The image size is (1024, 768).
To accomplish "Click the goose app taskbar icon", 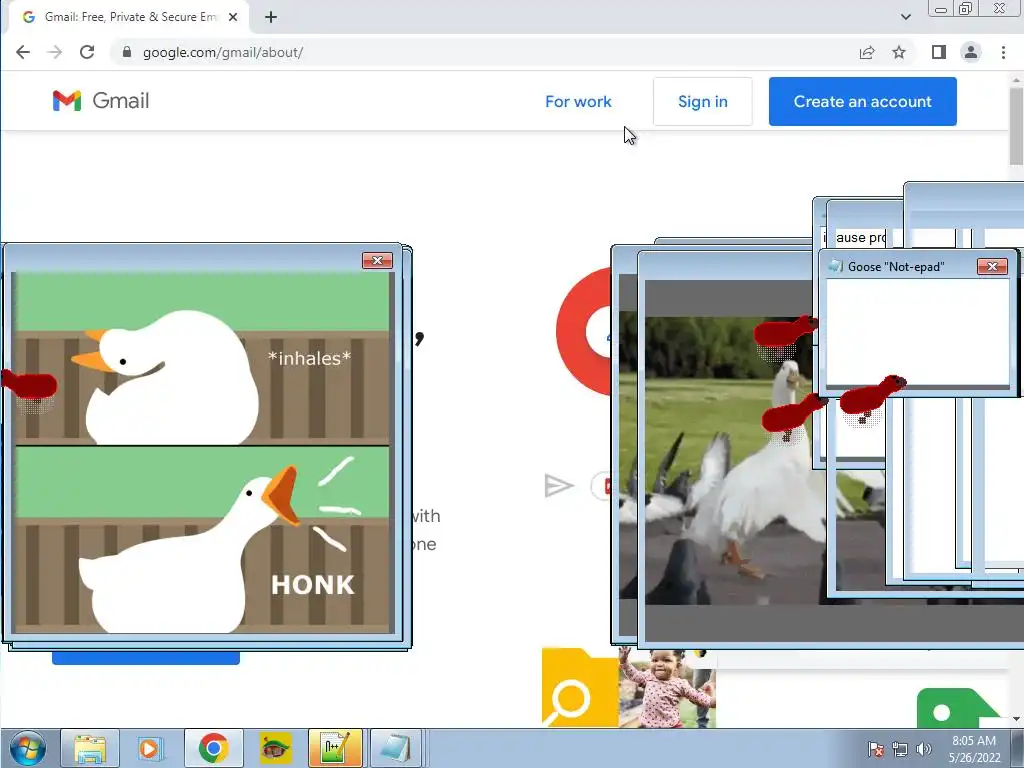I will click(x=276, y=748).
